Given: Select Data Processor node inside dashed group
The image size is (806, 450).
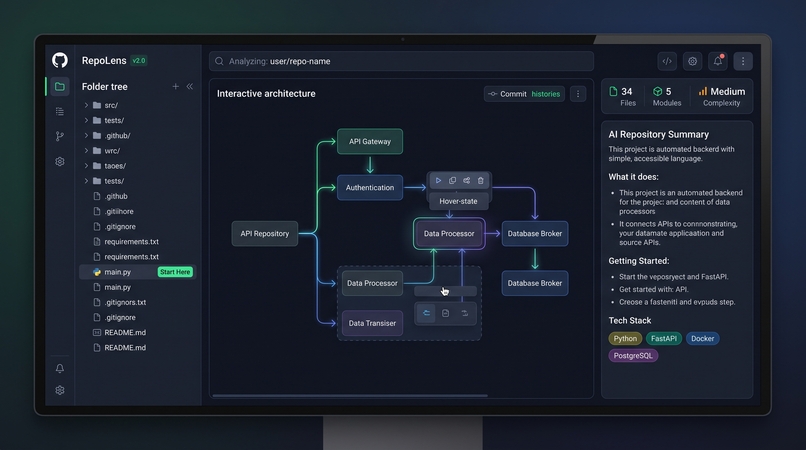Looking at the screenshot, I should (372, 283).
